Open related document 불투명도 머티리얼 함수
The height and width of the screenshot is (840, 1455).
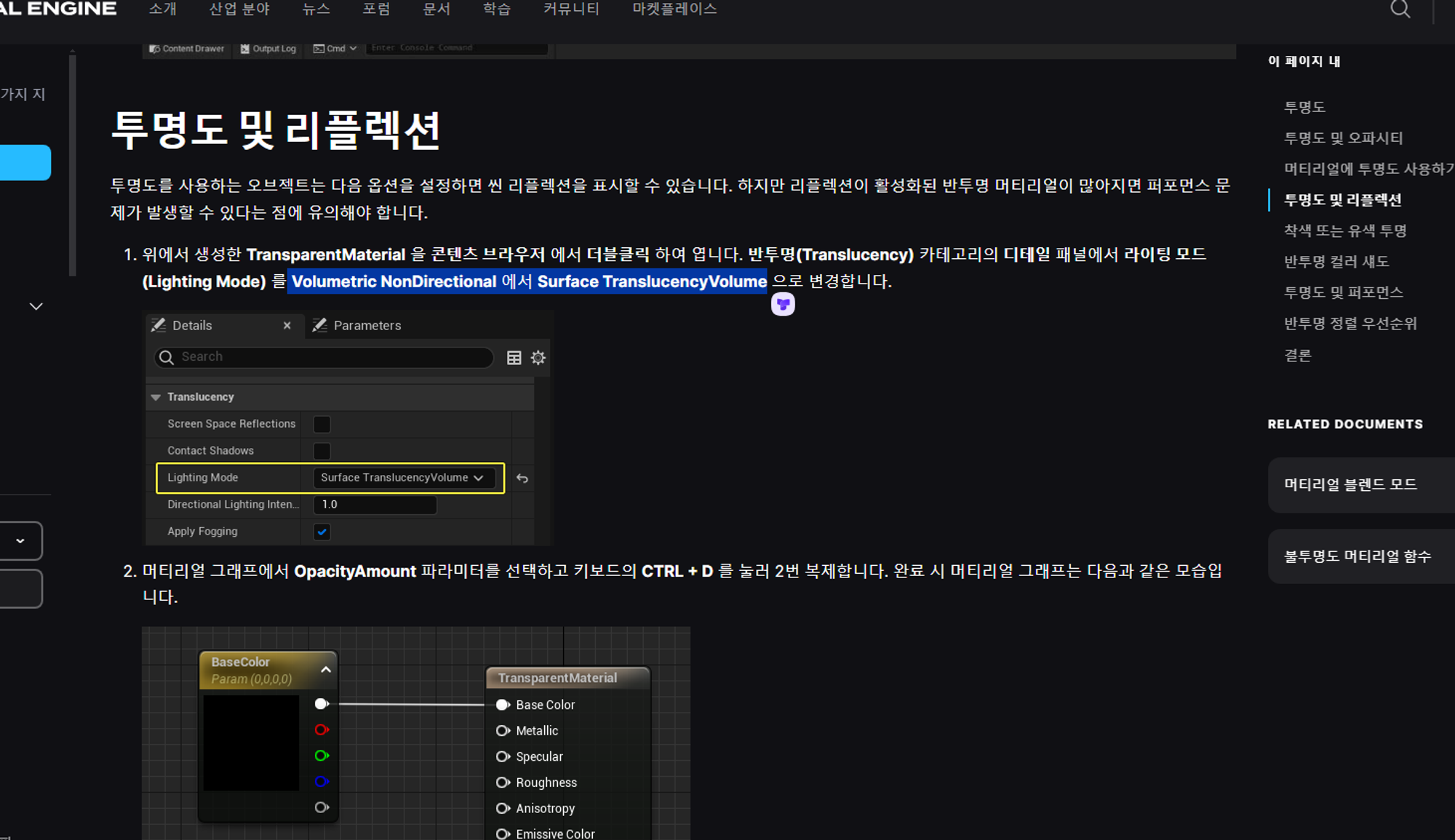pyautogui.click(x=1361, y=556)
